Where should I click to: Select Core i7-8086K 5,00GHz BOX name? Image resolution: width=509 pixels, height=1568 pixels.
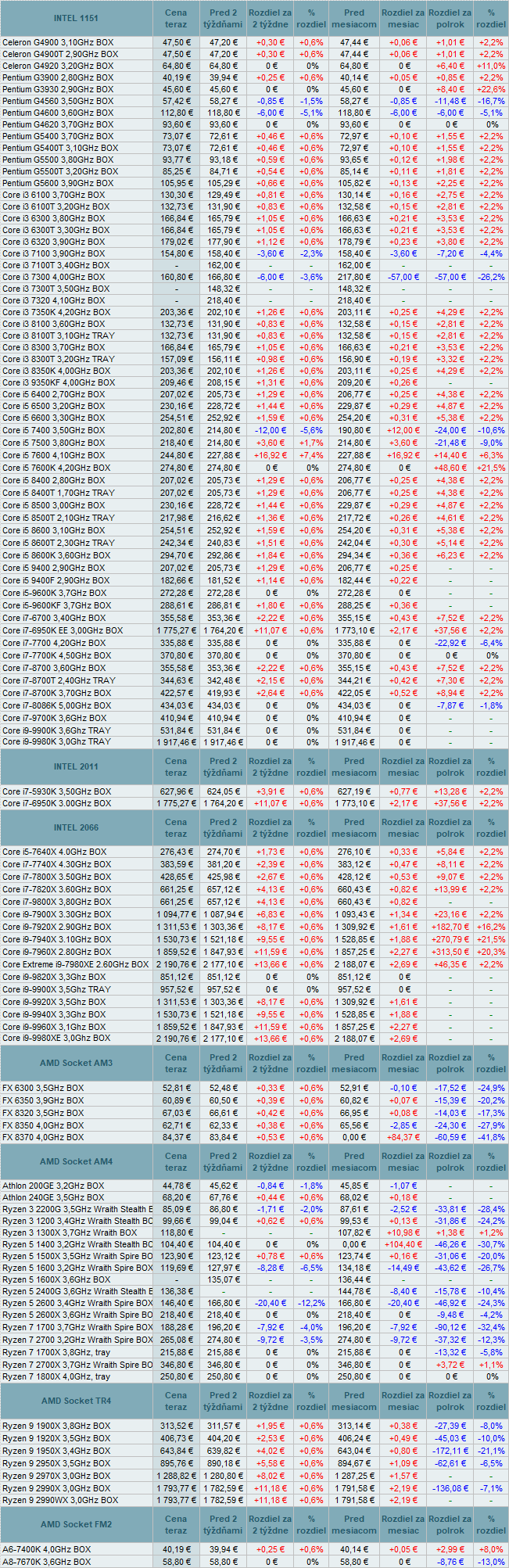click(x=56, y=705)
